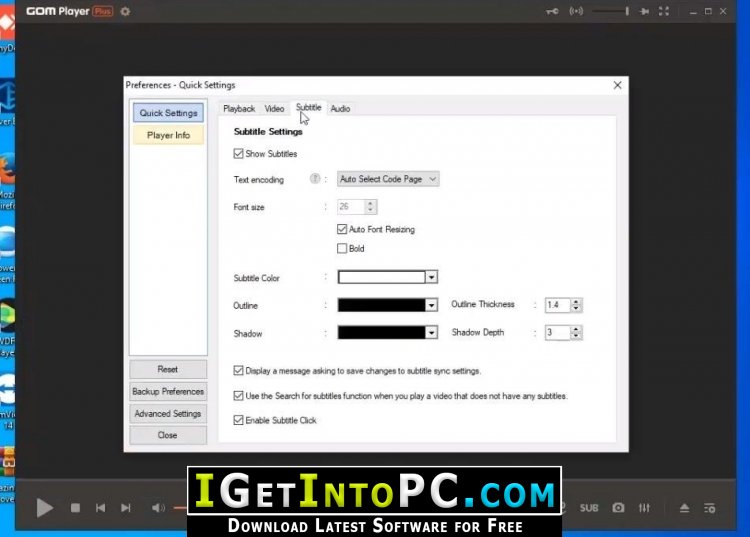
Task: Click the black Shadow color swatch
Action: (381, 332)
